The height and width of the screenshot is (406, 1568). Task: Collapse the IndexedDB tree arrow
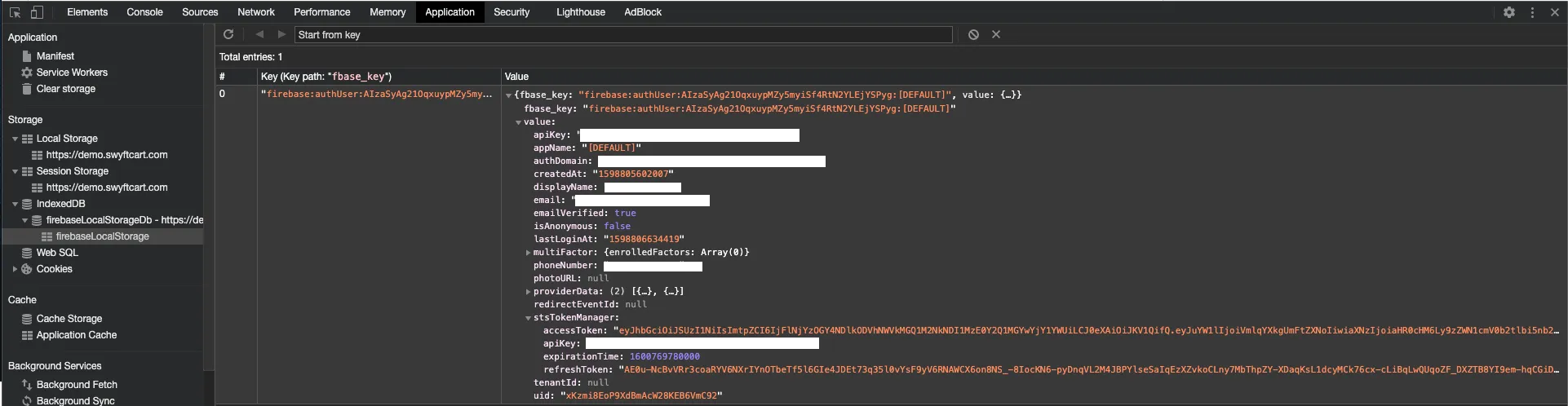click(x=15, y=204)
